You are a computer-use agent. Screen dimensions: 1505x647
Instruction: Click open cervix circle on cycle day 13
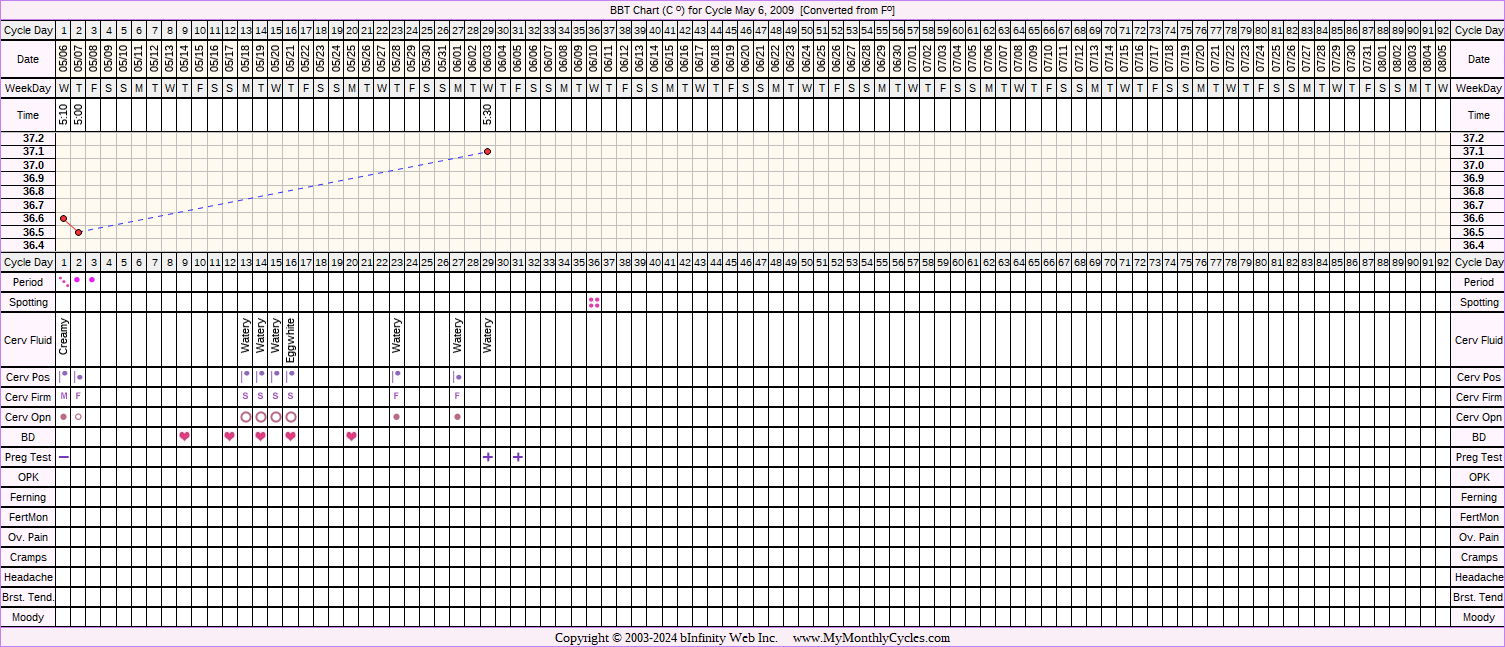pyautogui.click(x=246, y=417)
